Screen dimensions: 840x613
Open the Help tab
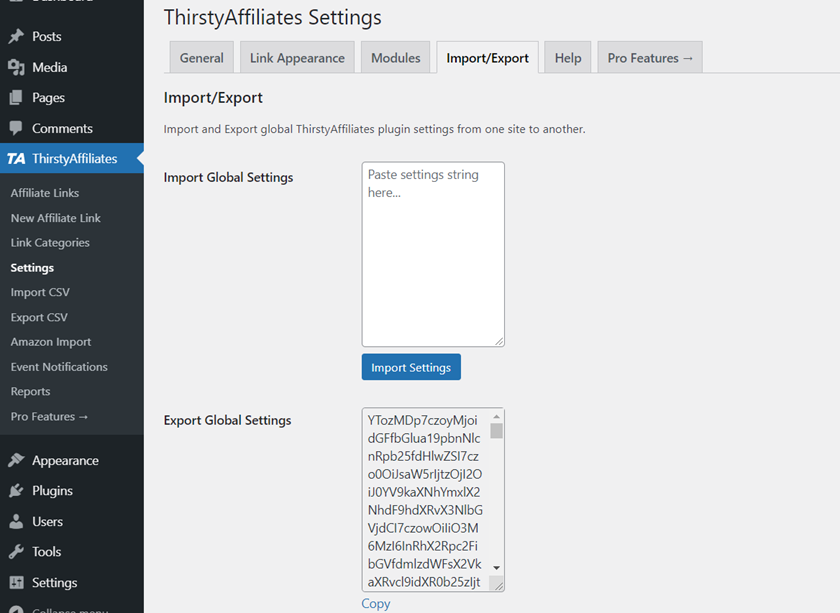[568, 57]
